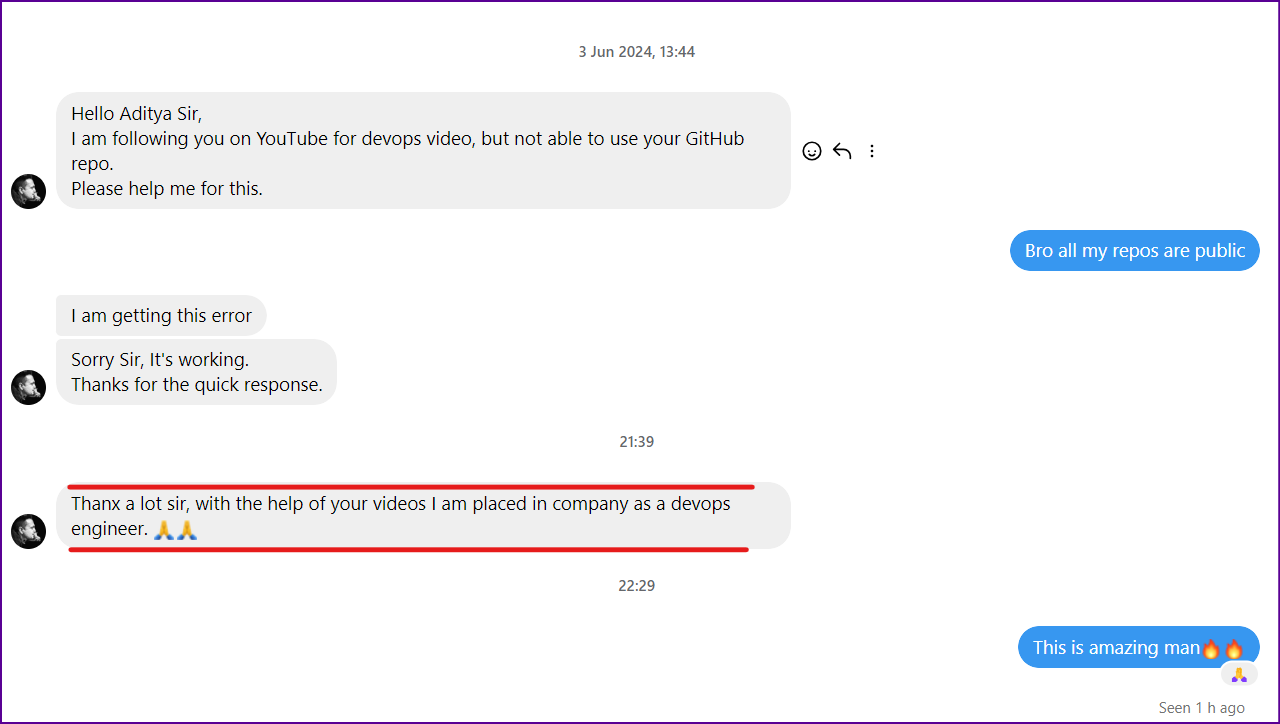Click the 'Sorry Sir, It's working' message
Viewport: 1280px width, 724px height.
click(x=196, y=372)
